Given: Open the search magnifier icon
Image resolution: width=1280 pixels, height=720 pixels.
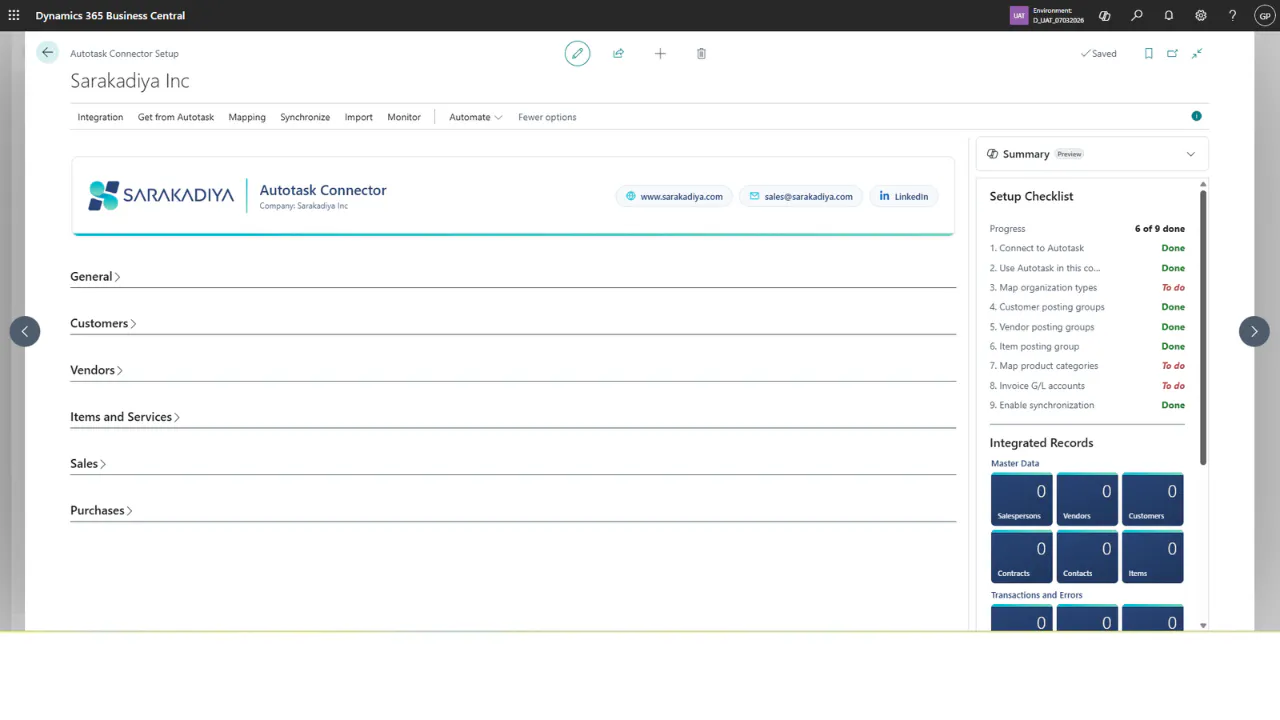Looking at the screenshot, I should [x=1137, y=15].
